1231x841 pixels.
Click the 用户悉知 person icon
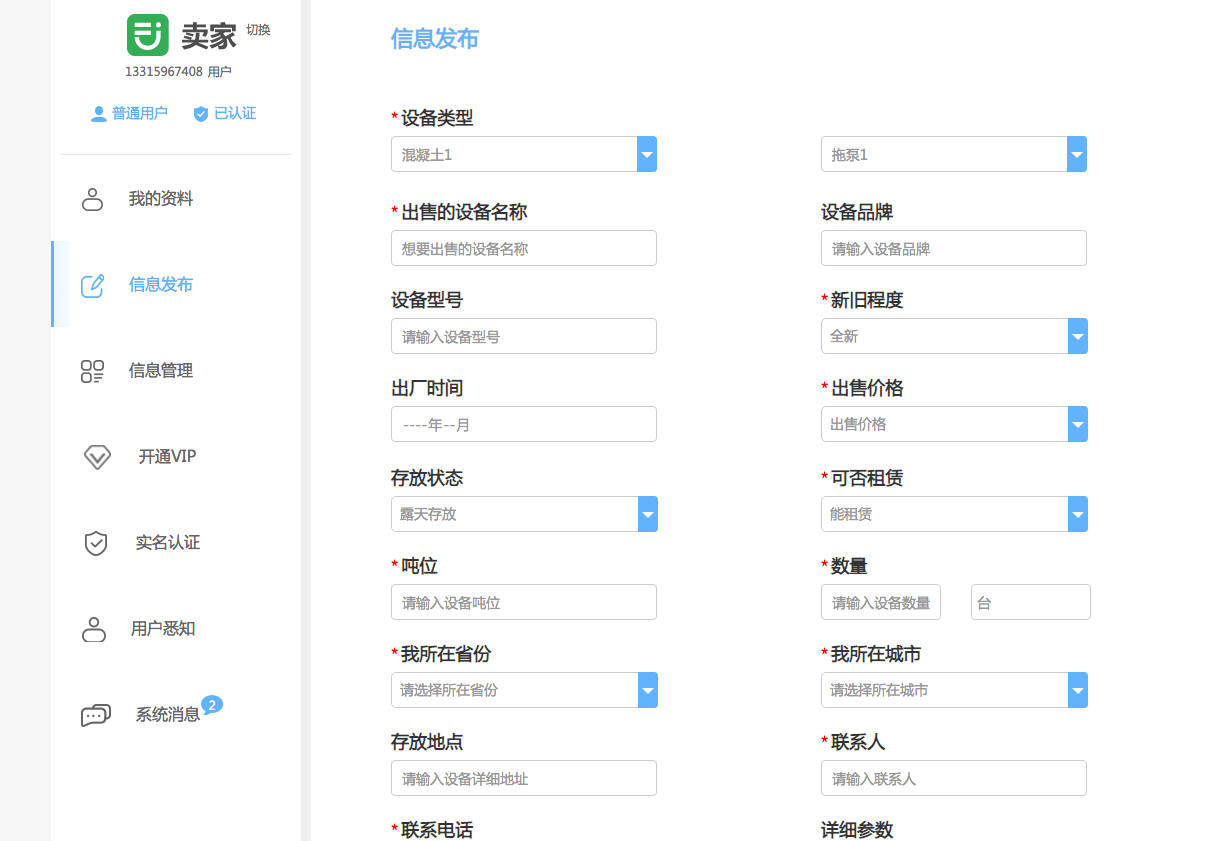[x=94, y=629]
